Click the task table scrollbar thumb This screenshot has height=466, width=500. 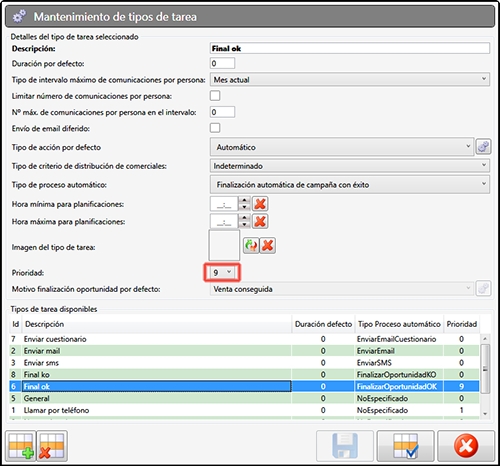coord(485,369)
